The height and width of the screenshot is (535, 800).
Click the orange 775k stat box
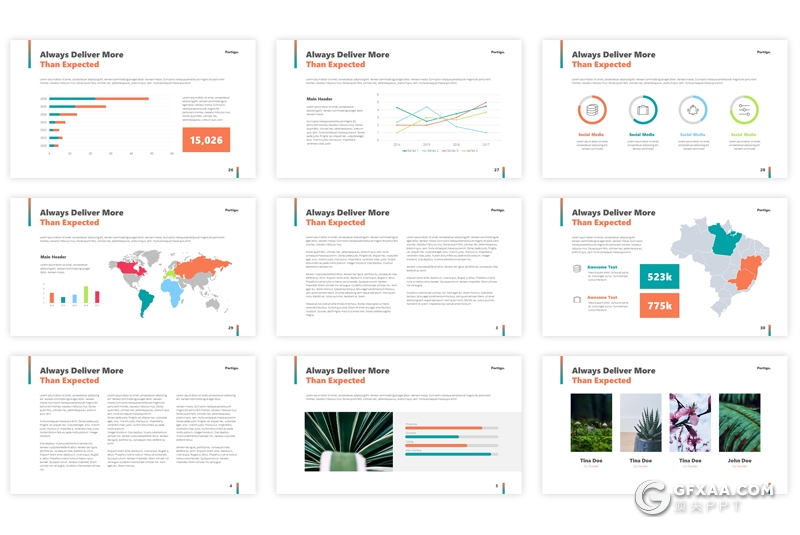(659, 306)
